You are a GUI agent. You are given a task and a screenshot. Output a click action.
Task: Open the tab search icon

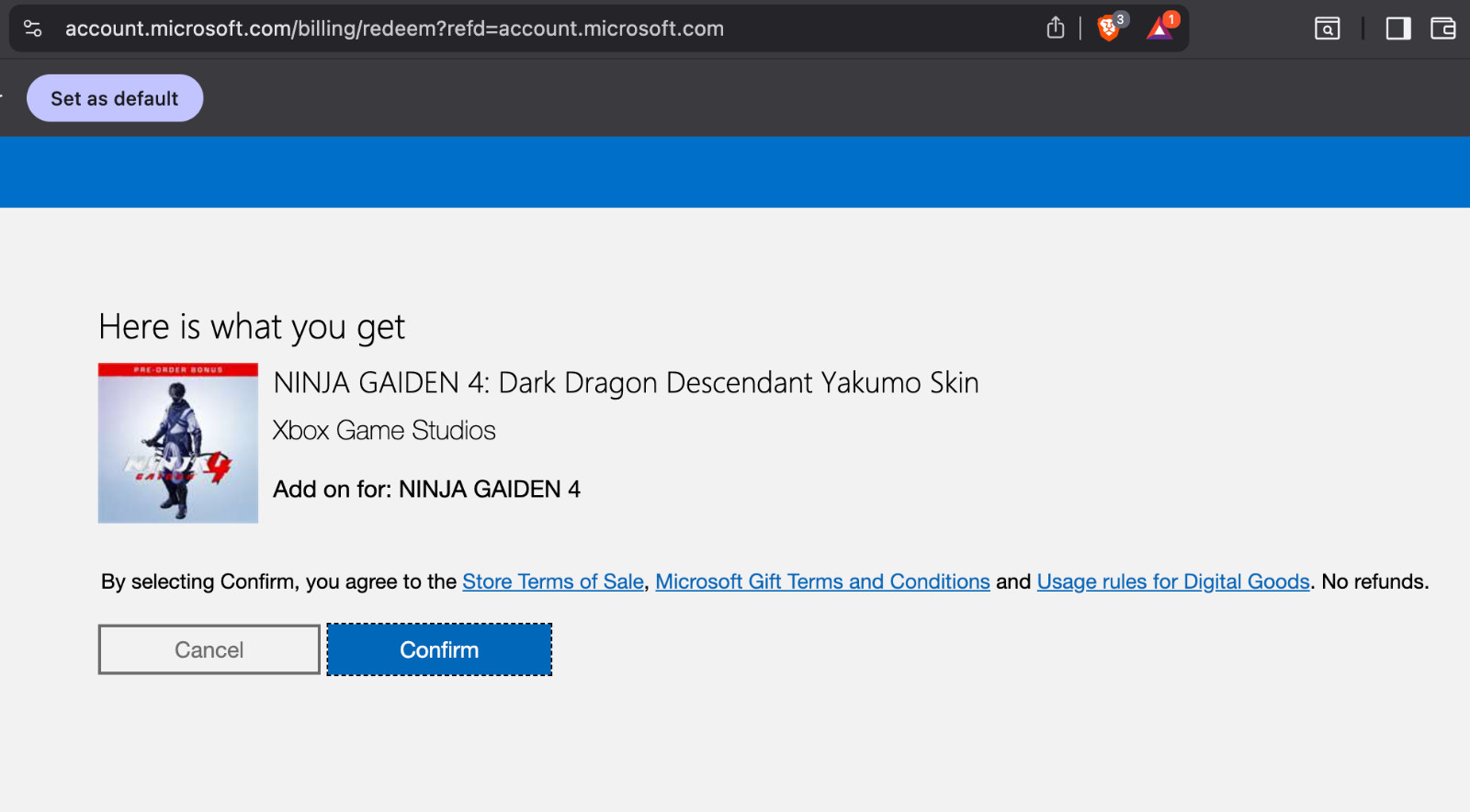coord(1327,28)
